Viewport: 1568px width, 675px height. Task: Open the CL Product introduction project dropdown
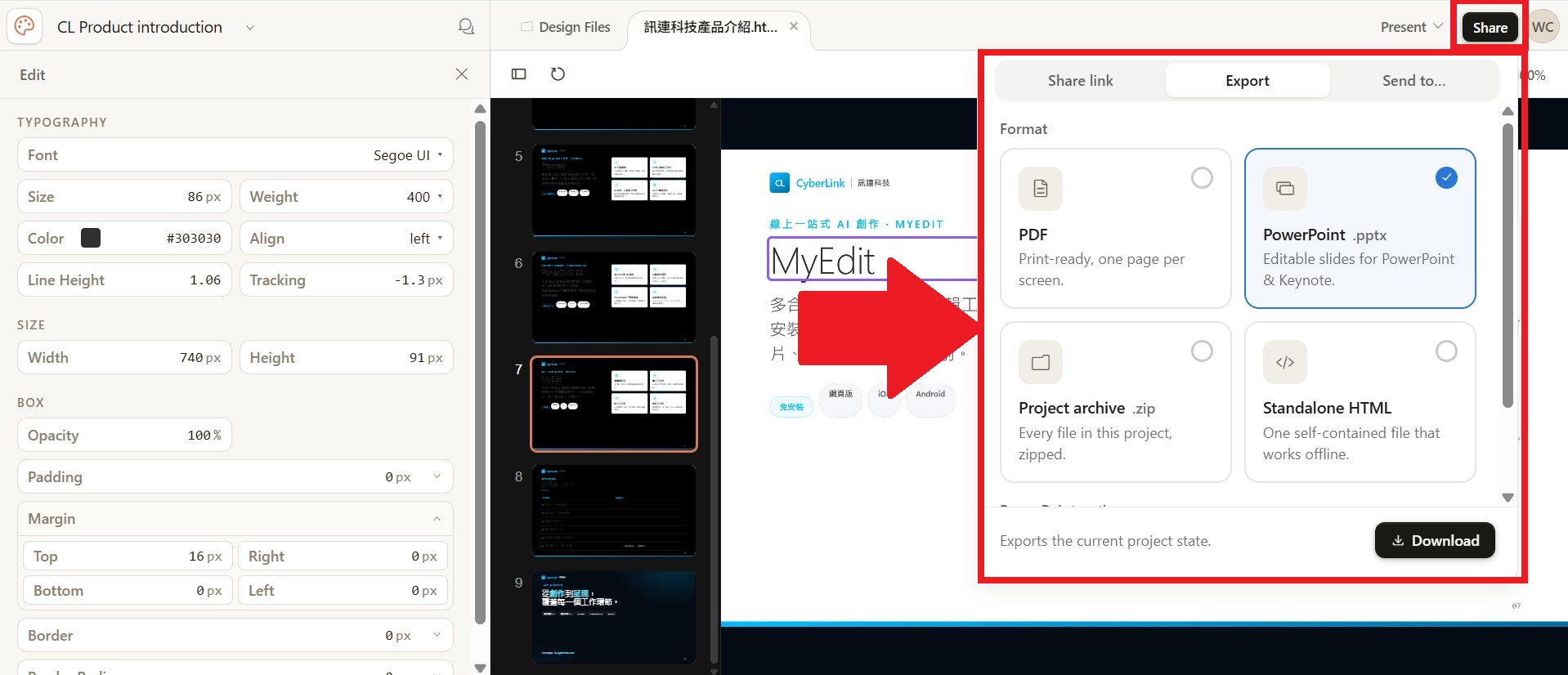[250, 27]
